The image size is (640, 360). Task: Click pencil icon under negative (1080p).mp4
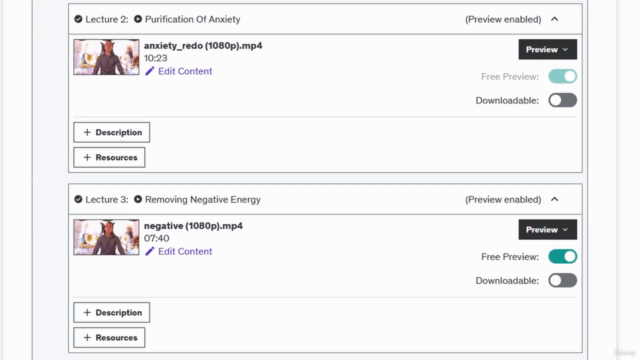[x=150, y=251]
